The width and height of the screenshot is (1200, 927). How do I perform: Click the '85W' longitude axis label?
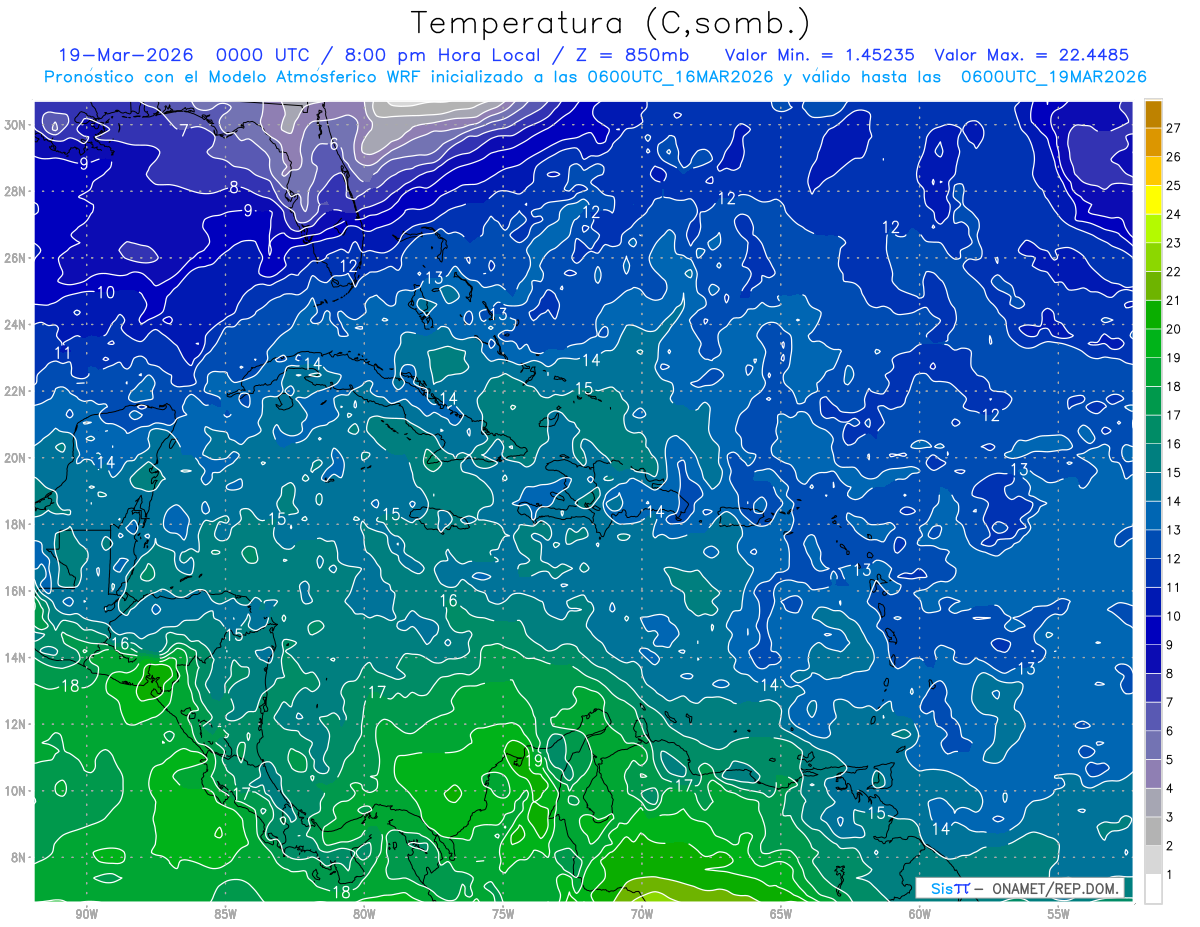[x=225, y=915]
